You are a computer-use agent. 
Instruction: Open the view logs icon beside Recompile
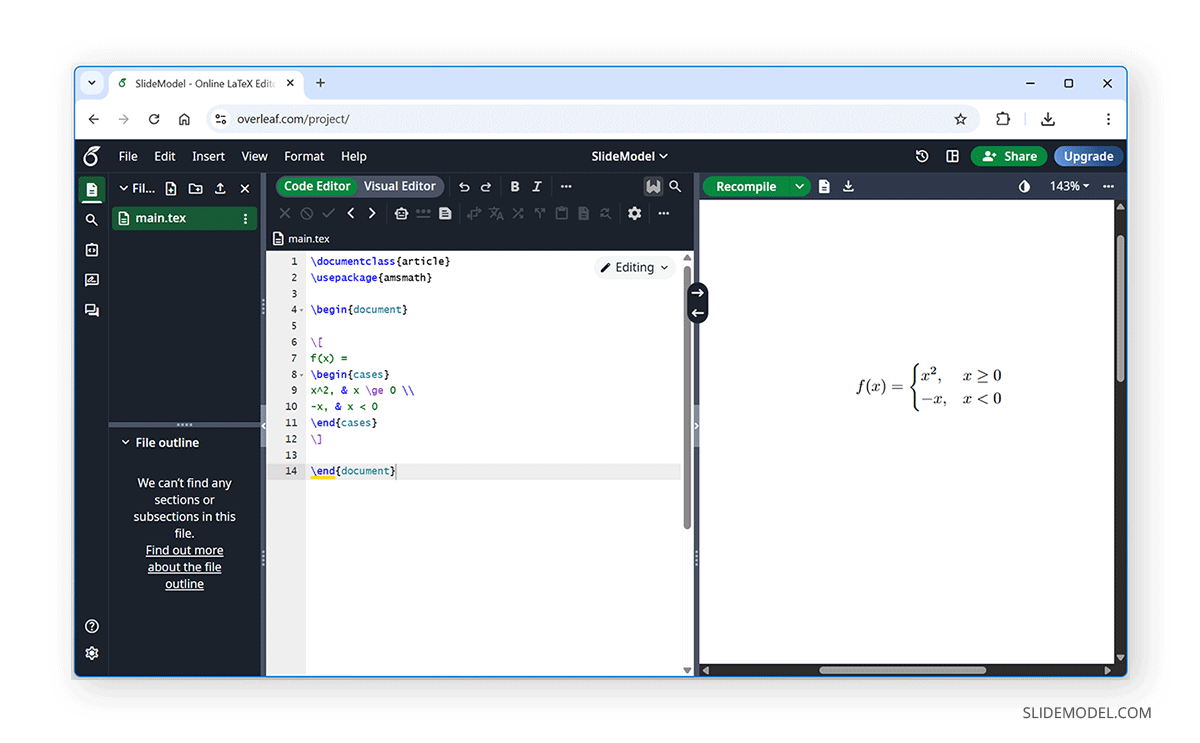823,186
